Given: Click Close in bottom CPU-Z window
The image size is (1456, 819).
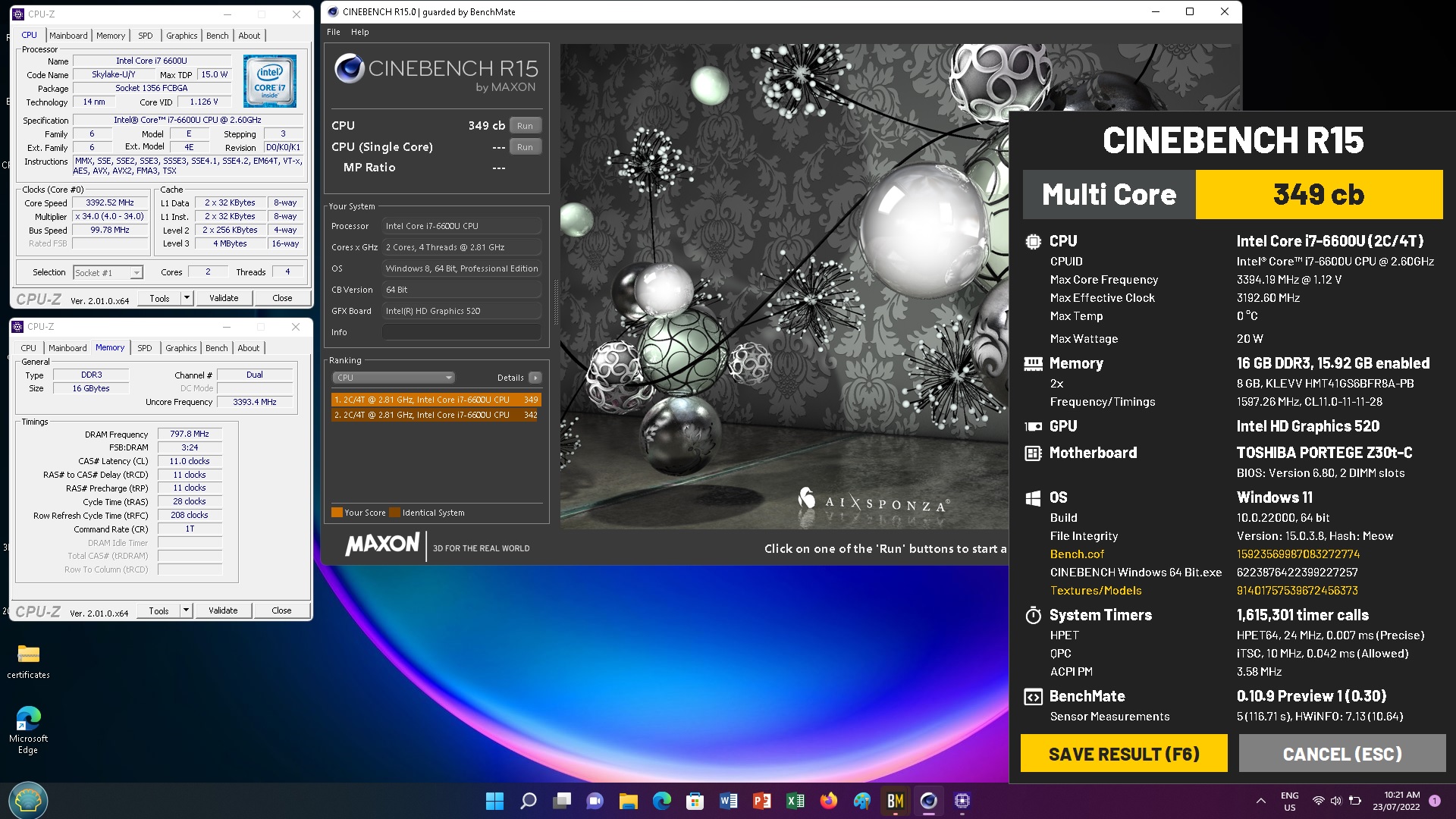Looking at the screenshot, I should (x=281, y=610).
